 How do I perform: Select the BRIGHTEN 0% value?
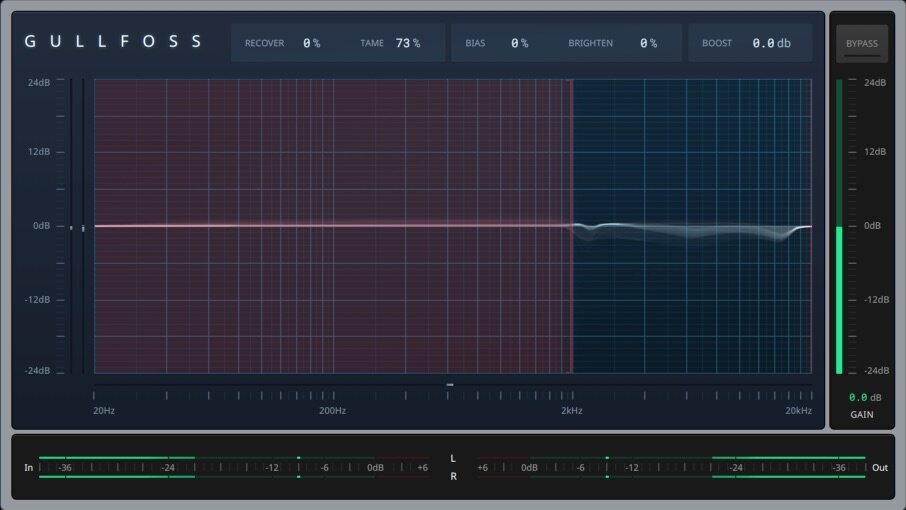648,43
